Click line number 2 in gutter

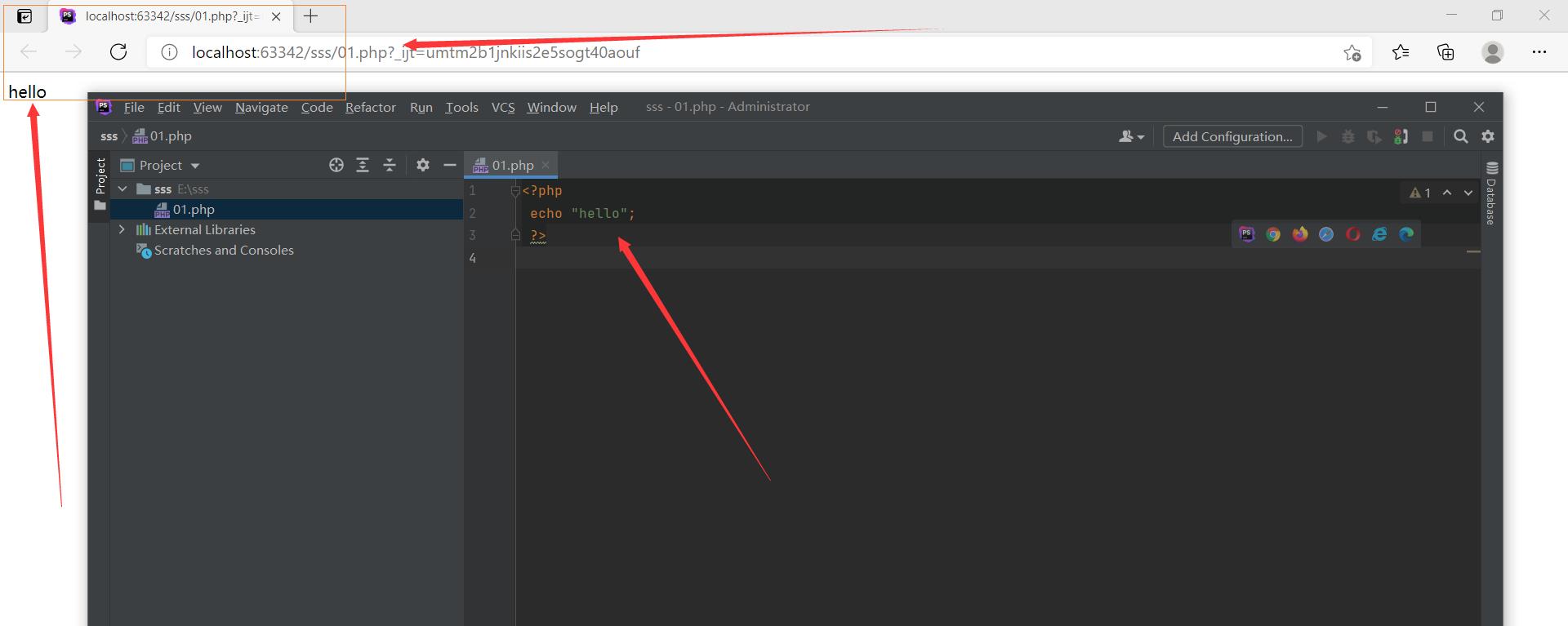click(x=472, y=213)
